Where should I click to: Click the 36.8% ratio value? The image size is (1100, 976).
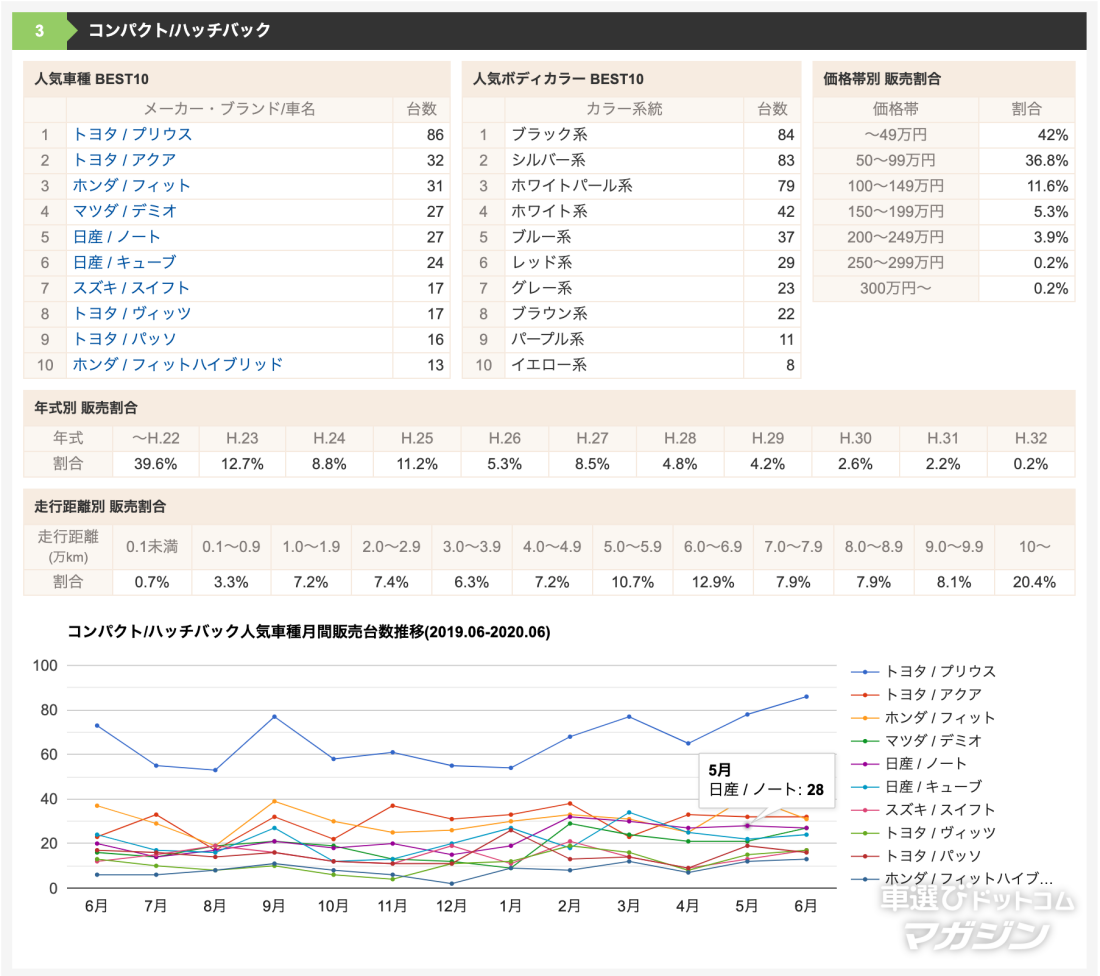pyautogui.click(x=1047, y=160)
